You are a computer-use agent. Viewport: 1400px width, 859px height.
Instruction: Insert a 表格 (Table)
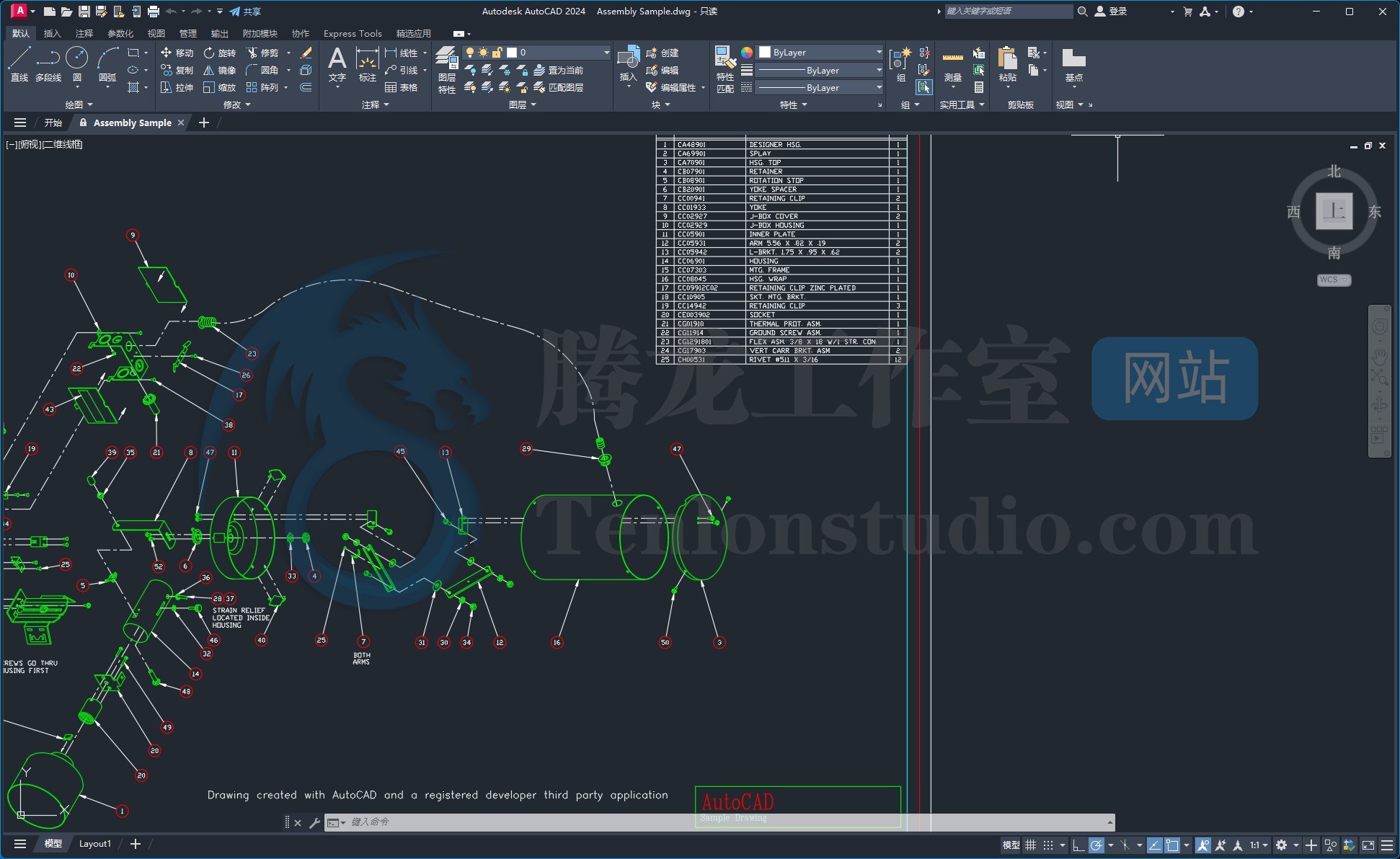click(x=402, y=87)
